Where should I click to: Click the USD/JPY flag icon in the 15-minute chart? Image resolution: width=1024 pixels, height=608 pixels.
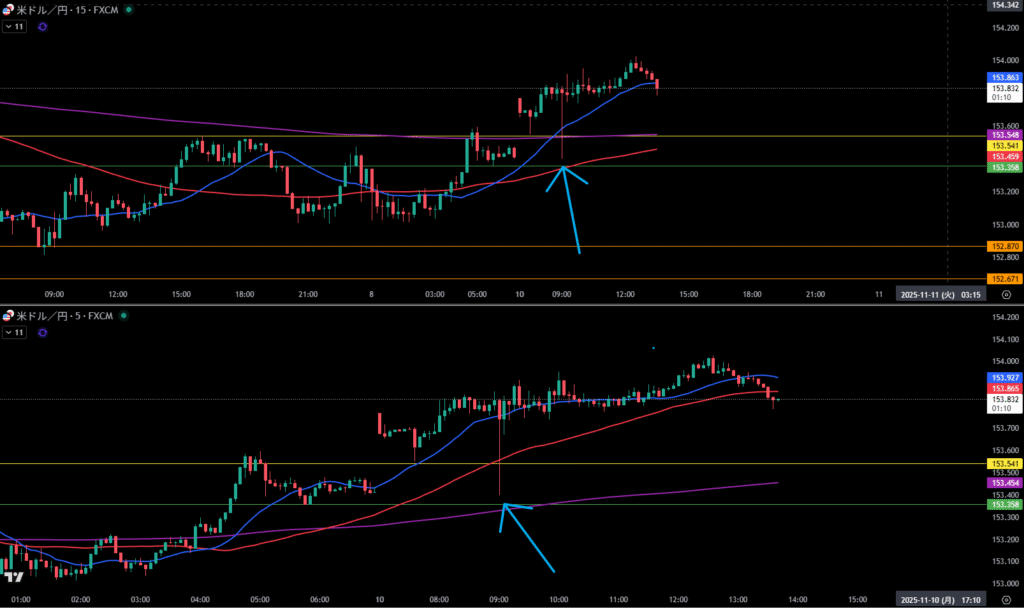9,9
